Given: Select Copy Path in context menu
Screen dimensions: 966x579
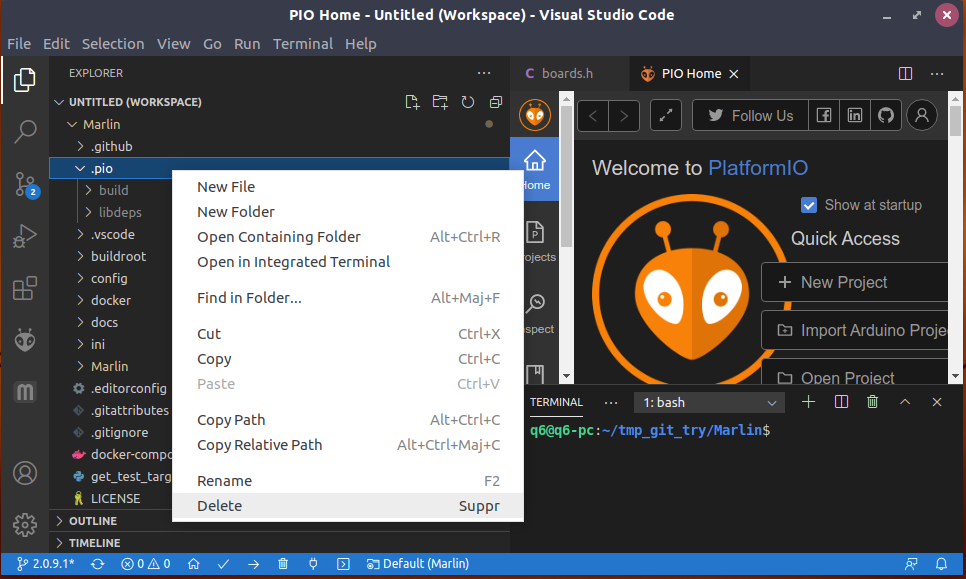Looking at the screenshot, I should (x=348, y=419).
